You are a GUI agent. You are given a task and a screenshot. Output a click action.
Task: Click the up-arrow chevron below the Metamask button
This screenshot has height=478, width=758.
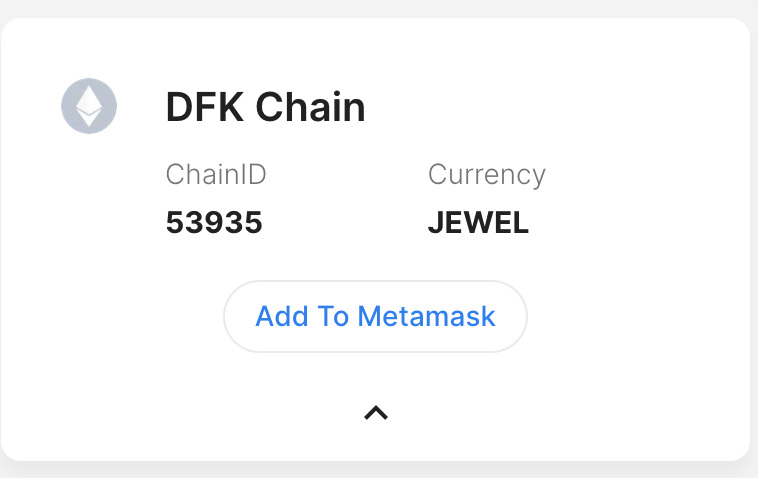(x=376, y=413)
